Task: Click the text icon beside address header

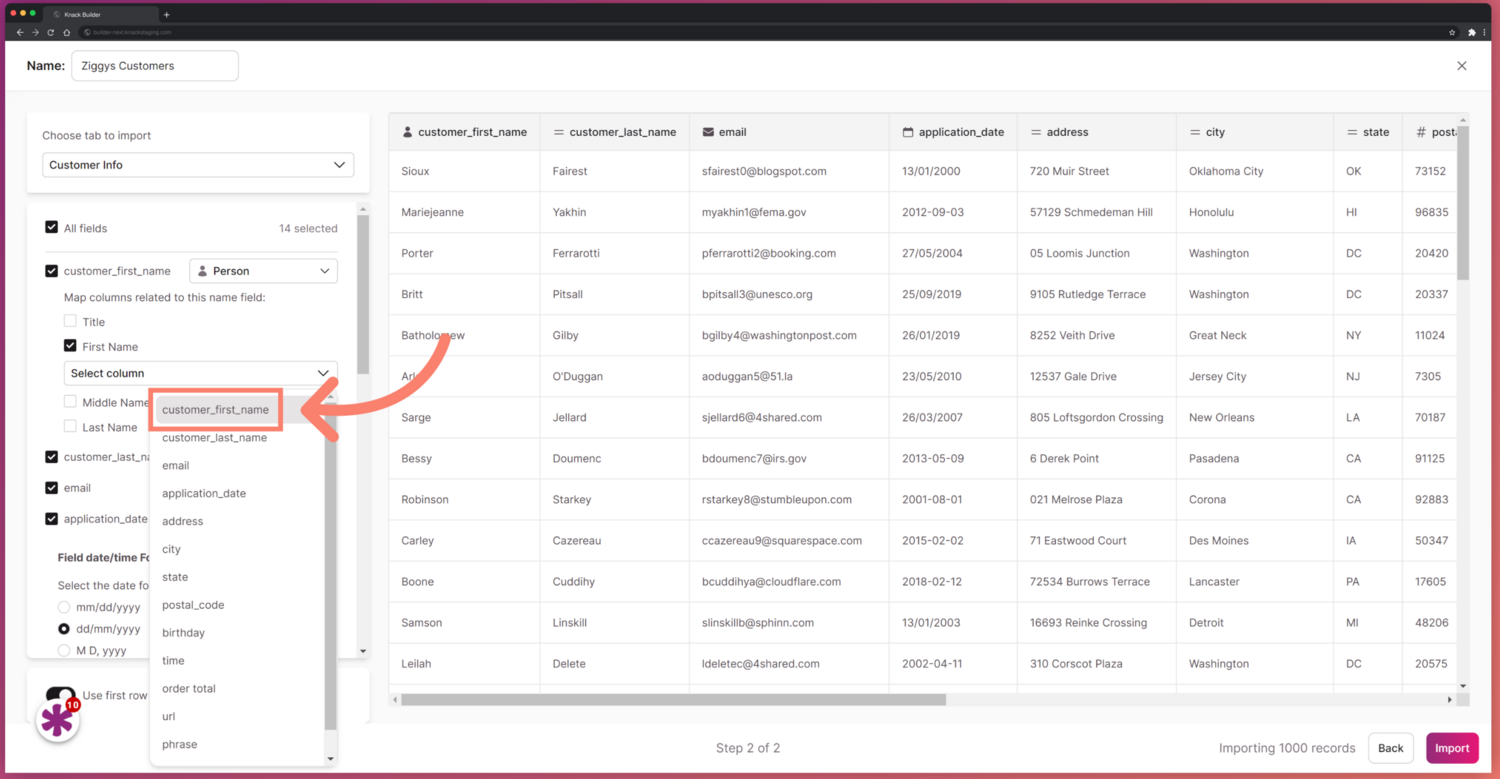Action: click(1036, 132)
